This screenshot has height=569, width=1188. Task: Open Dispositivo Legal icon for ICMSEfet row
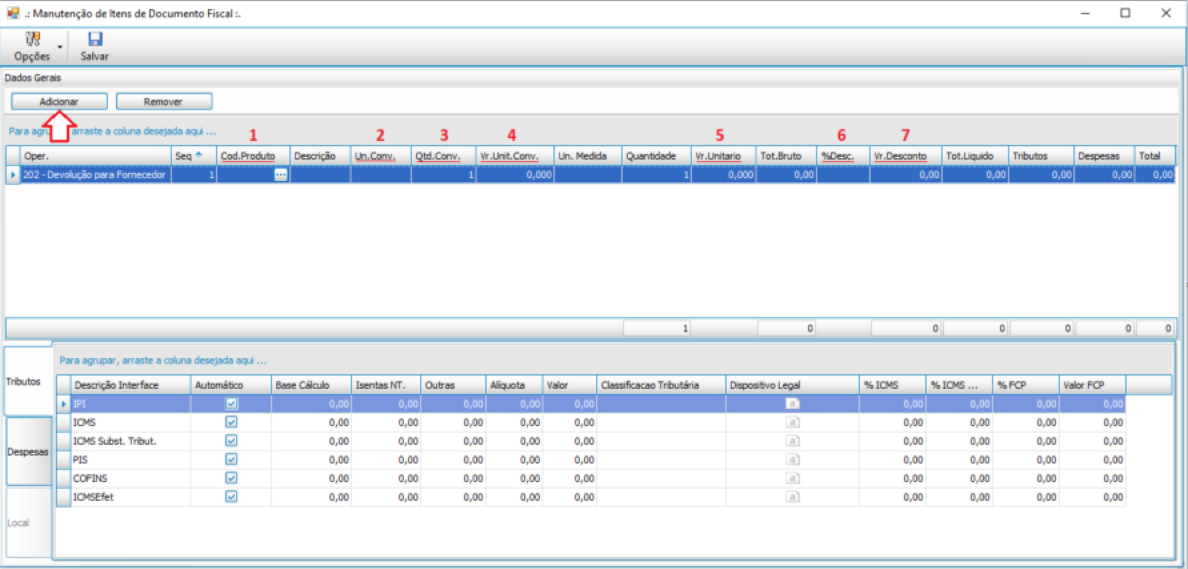click(x=793, y=496)
